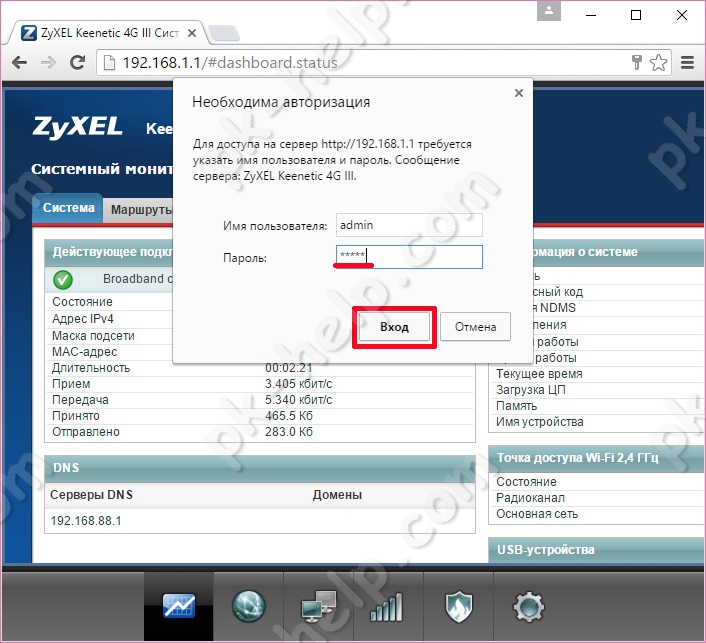Click green connection status checkmark
Image resolution: width=706 pixels, height=643 pixels.
[63, 280]
